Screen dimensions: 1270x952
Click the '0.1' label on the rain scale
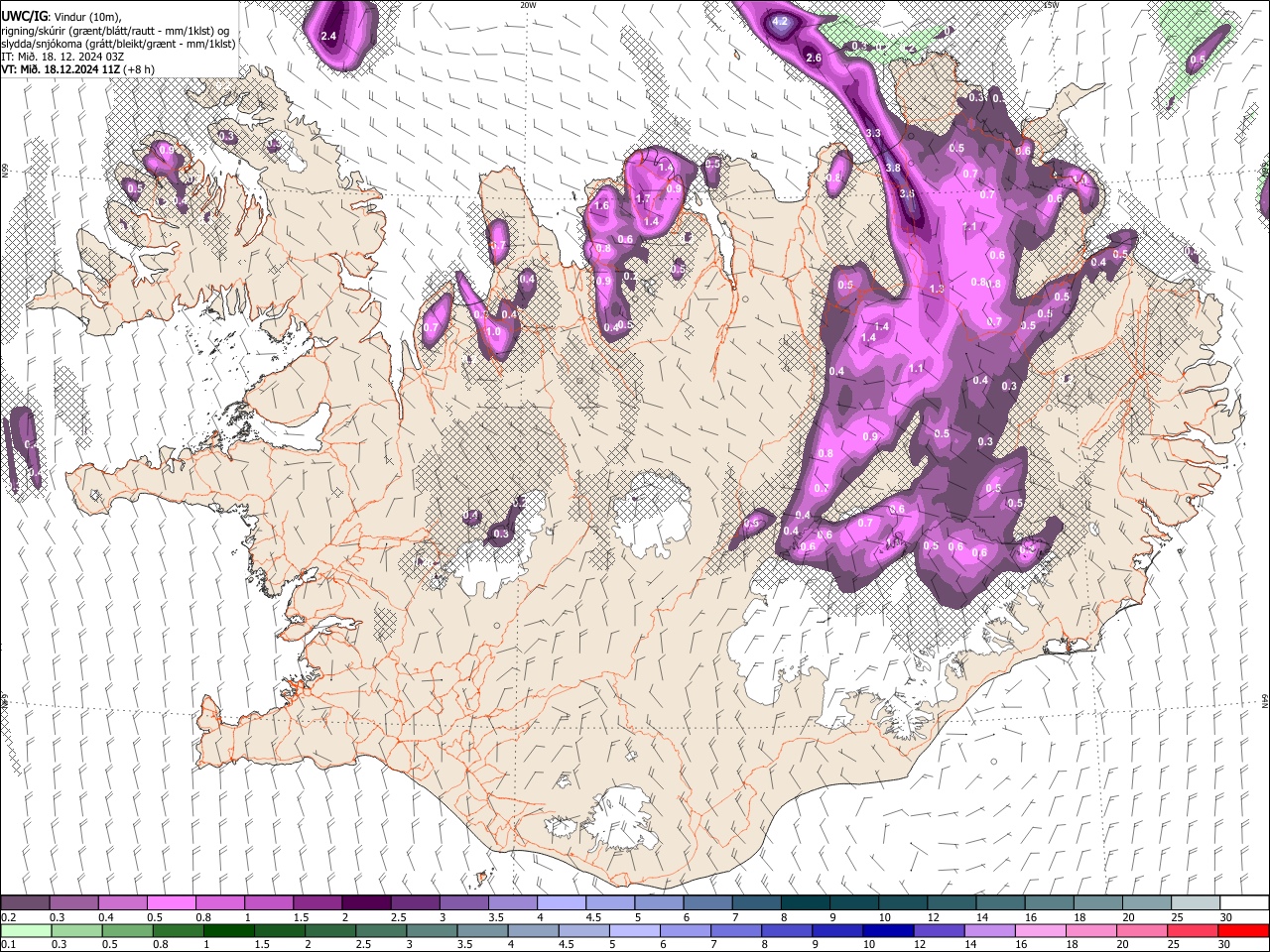[8, 944]
